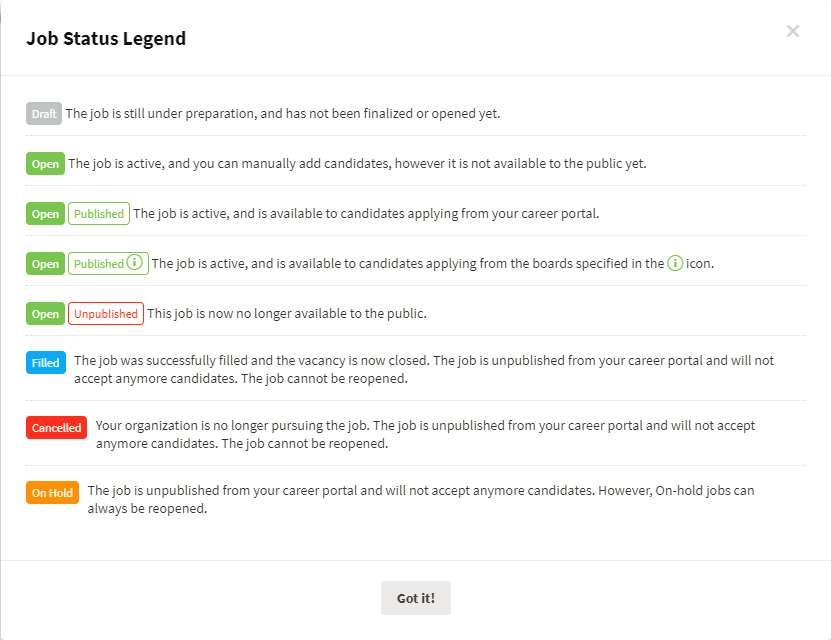Click the Open badge next to Unpublished
Viewport: 831px width, 640px height.
click(46, 314)
